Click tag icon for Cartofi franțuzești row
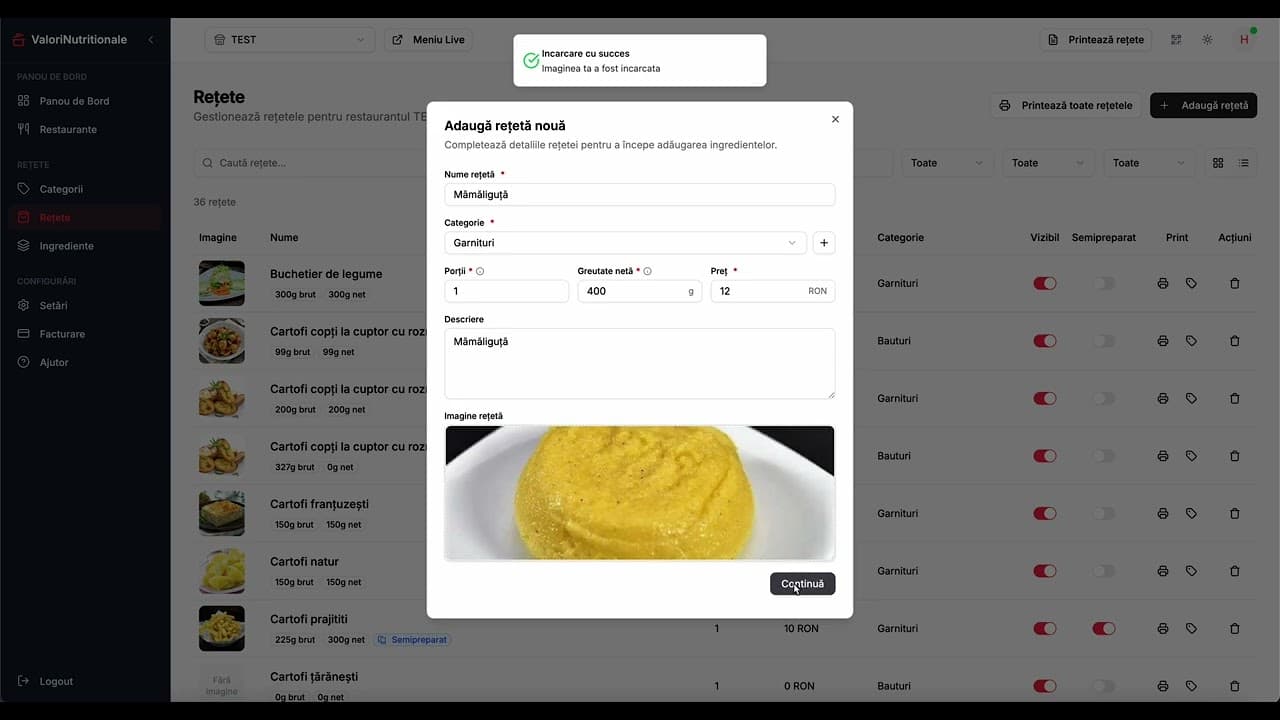1280x720 pixels. point(1191,514)
